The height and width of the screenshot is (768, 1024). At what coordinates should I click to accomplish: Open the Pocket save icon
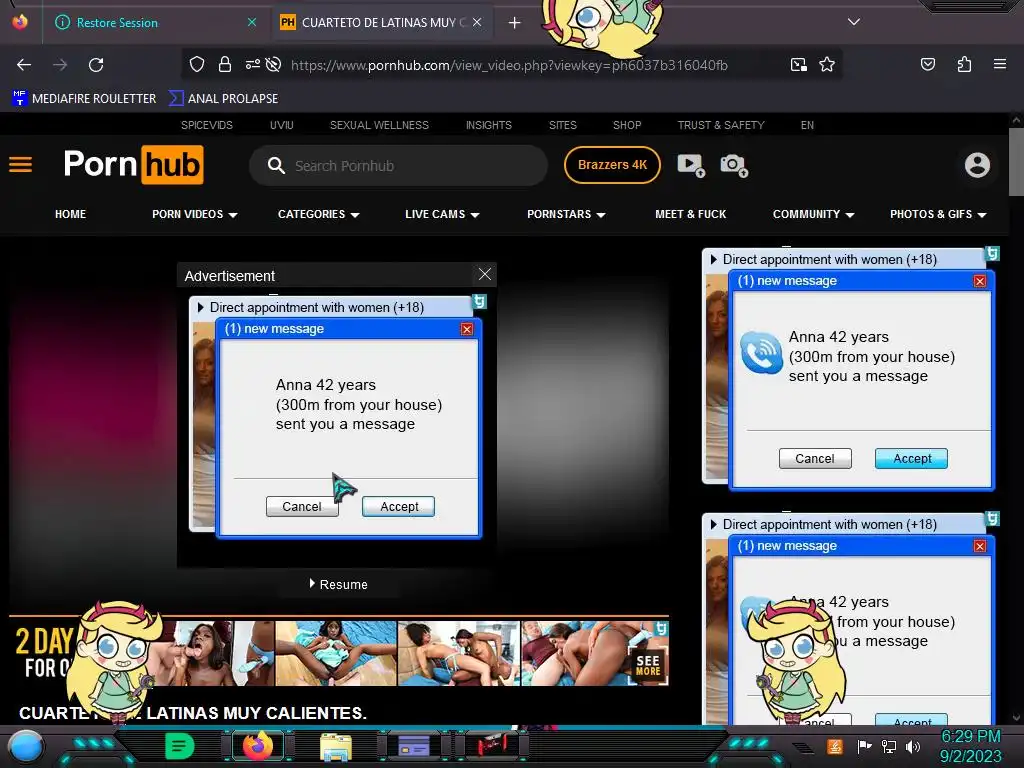coord(927,64)
